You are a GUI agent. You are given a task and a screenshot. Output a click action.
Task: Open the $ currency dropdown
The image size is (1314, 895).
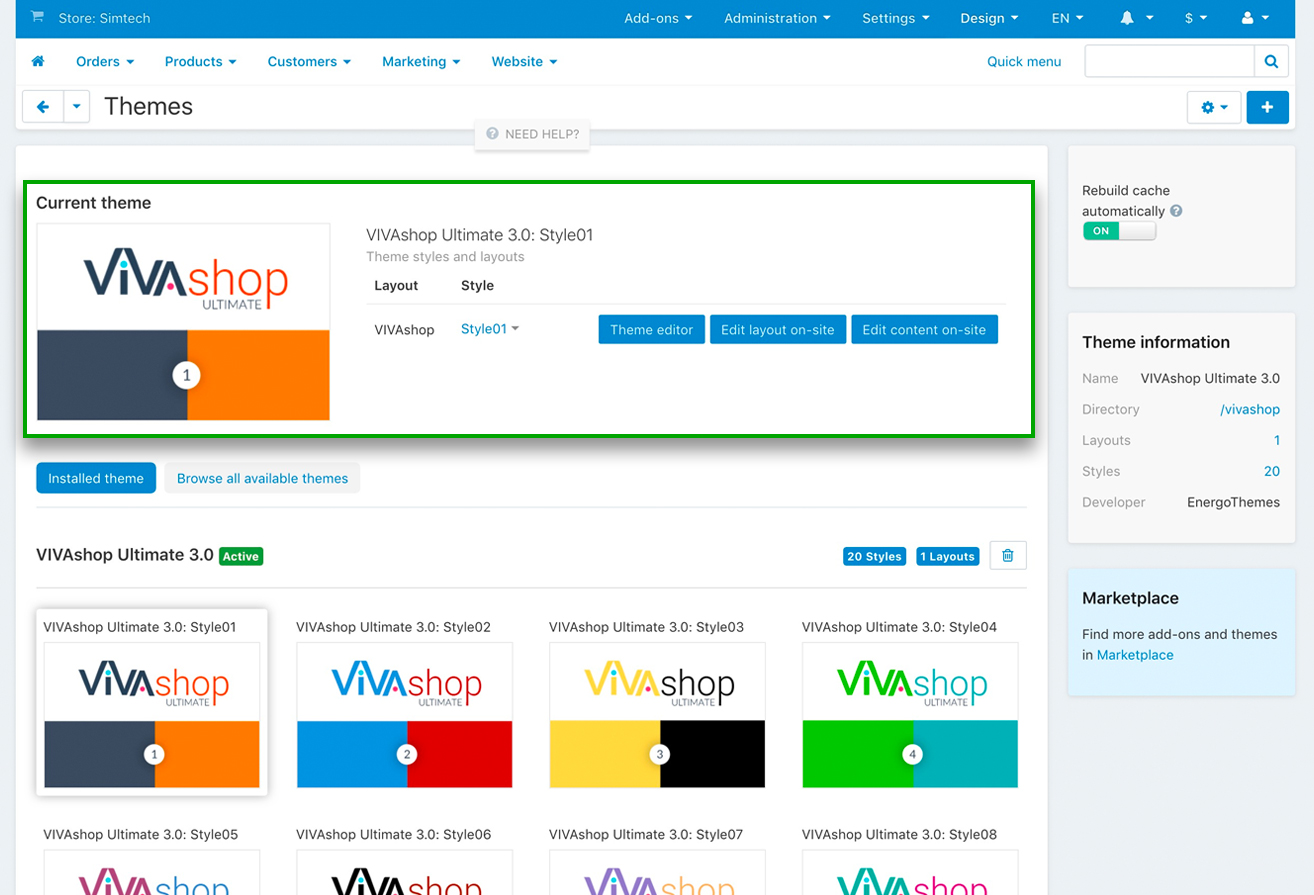[1196, 18]
